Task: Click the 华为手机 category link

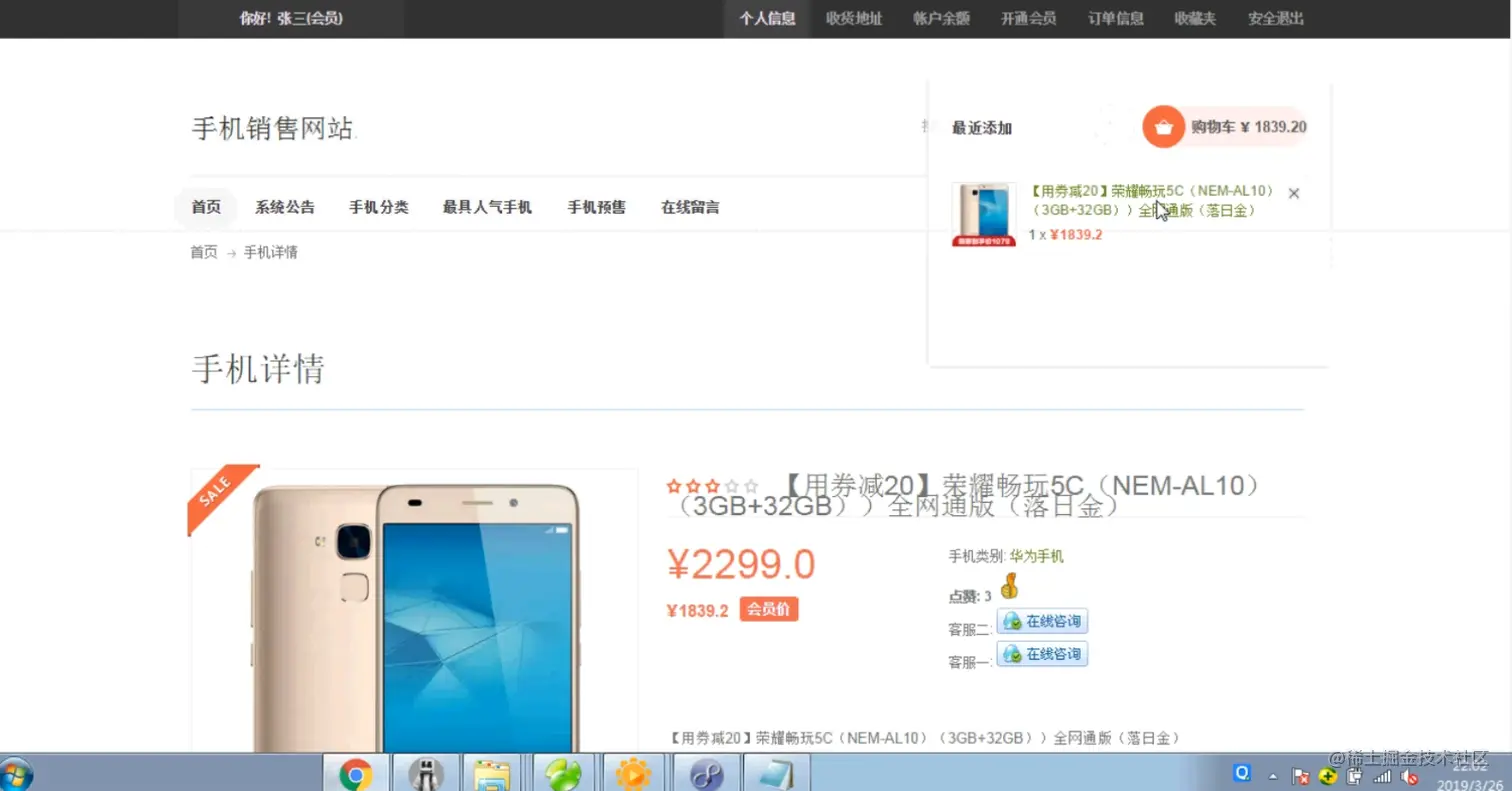Action: coord(1037,556)
